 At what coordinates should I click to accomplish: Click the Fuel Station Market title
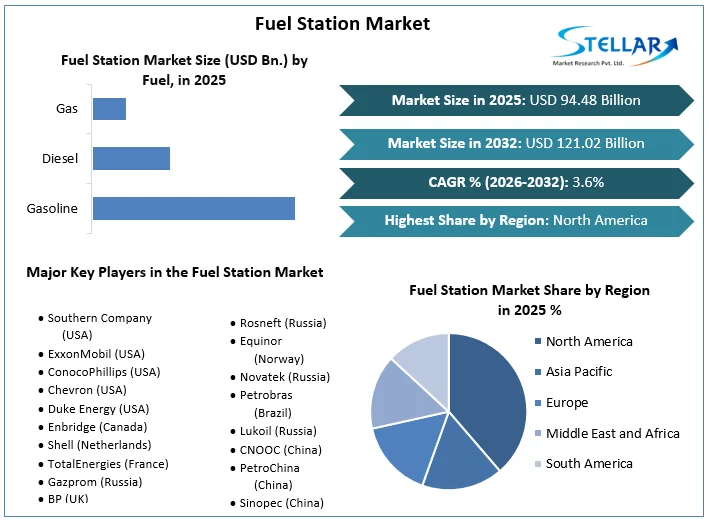tap(342, 24)
